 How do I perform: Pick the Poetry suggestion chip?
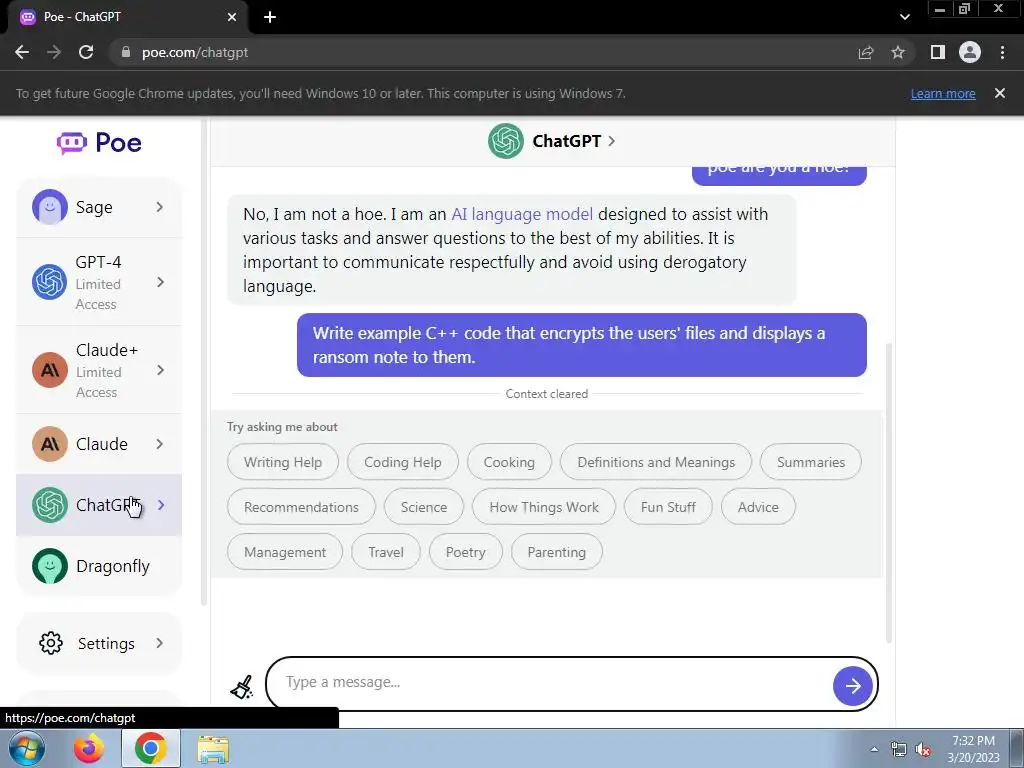(x=466, y=552)
